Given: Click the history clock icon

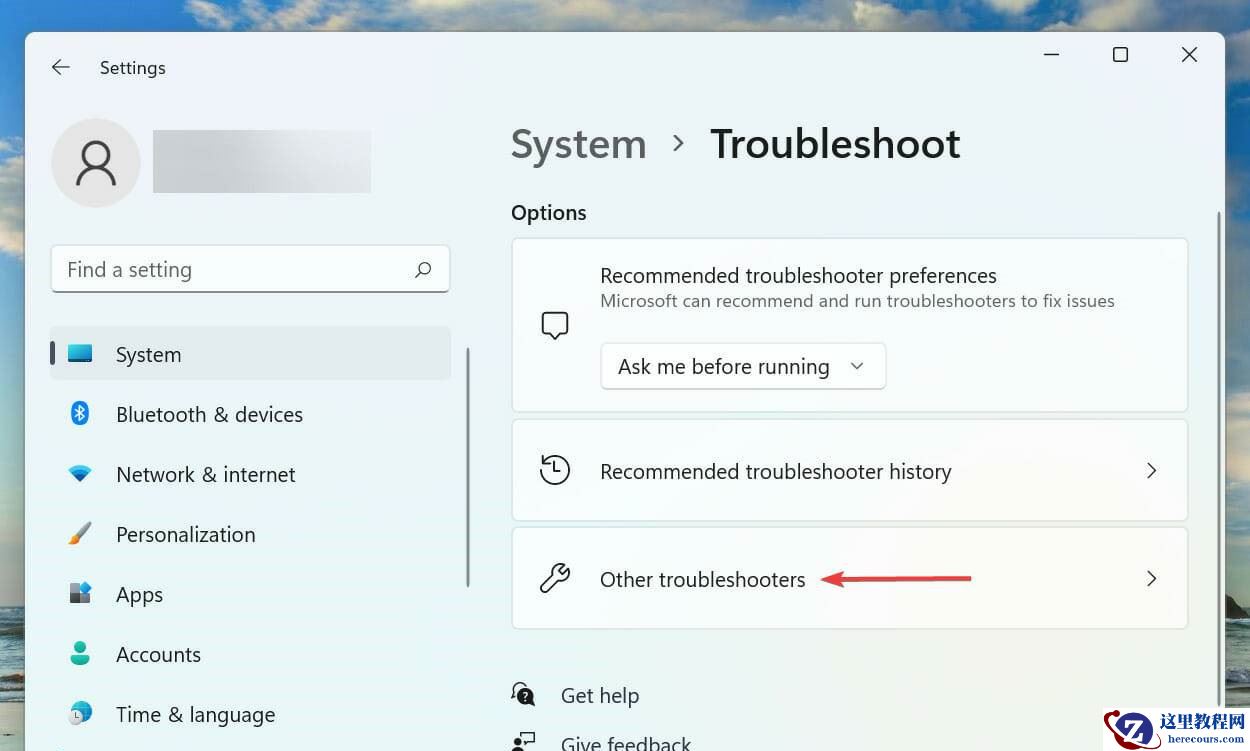Looking at the screenshot, I should coord(554,470).
